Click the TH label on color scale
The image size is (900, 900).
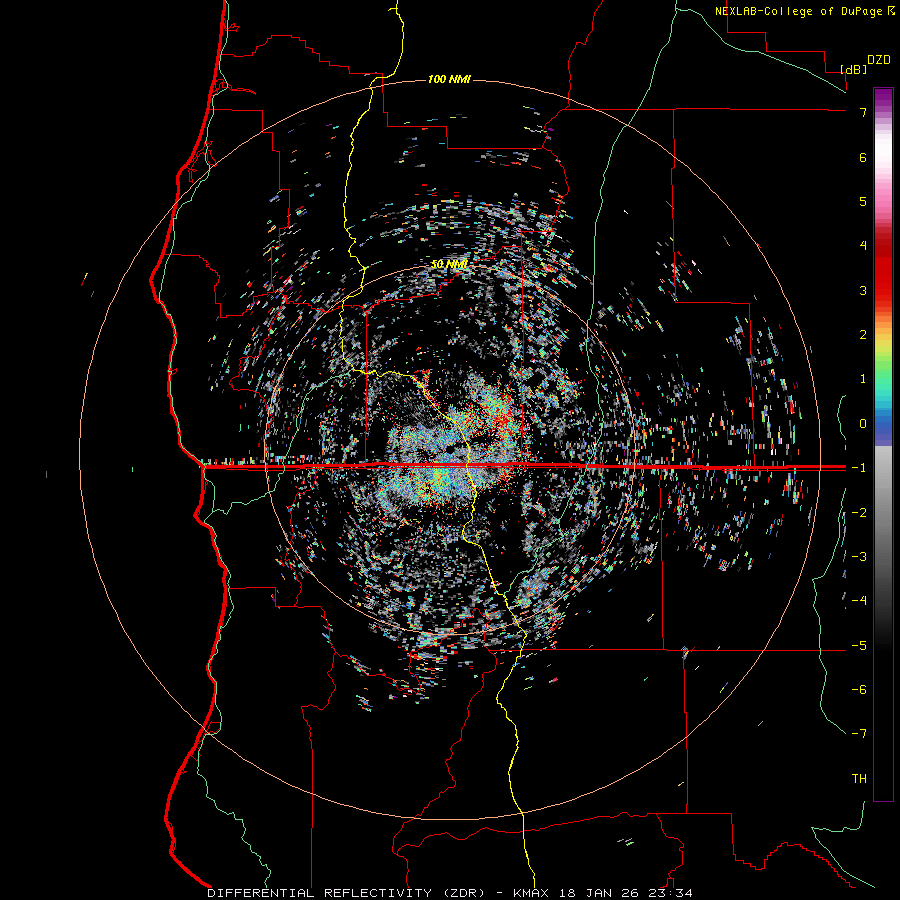(859, 779)
